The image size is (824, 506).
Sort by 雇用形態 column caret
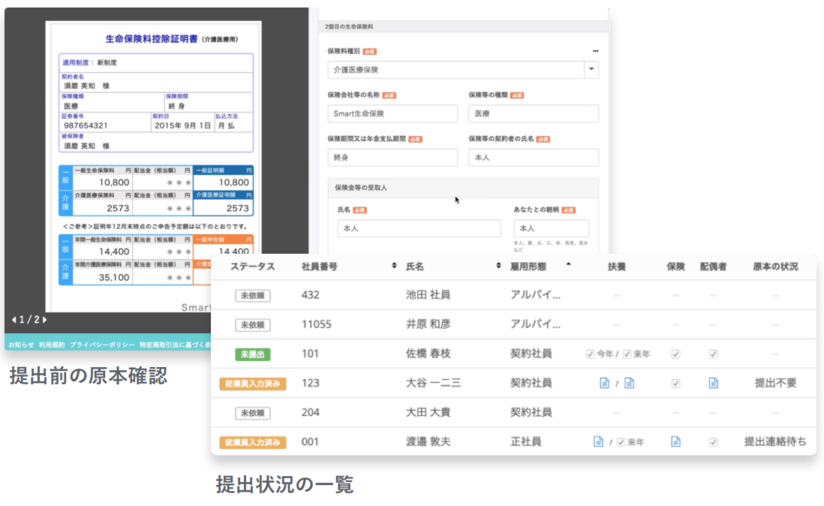[569, 265]
